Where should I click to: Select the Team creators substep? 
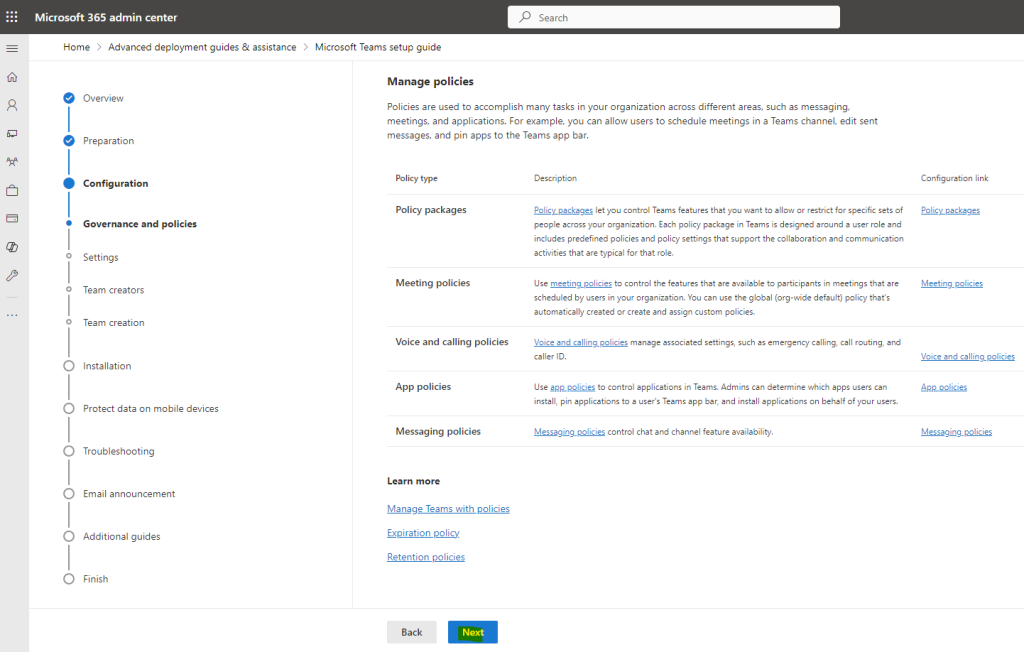114,290
